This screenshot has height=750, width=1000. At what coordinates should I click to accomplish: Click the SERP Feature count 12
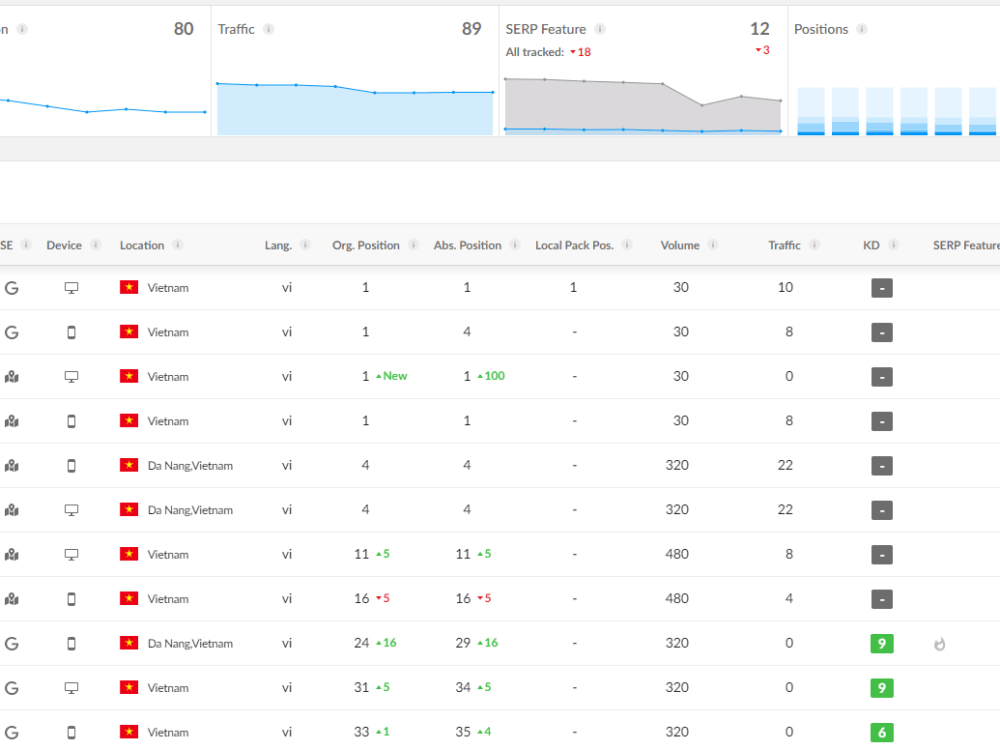click(x=760, y=29)
